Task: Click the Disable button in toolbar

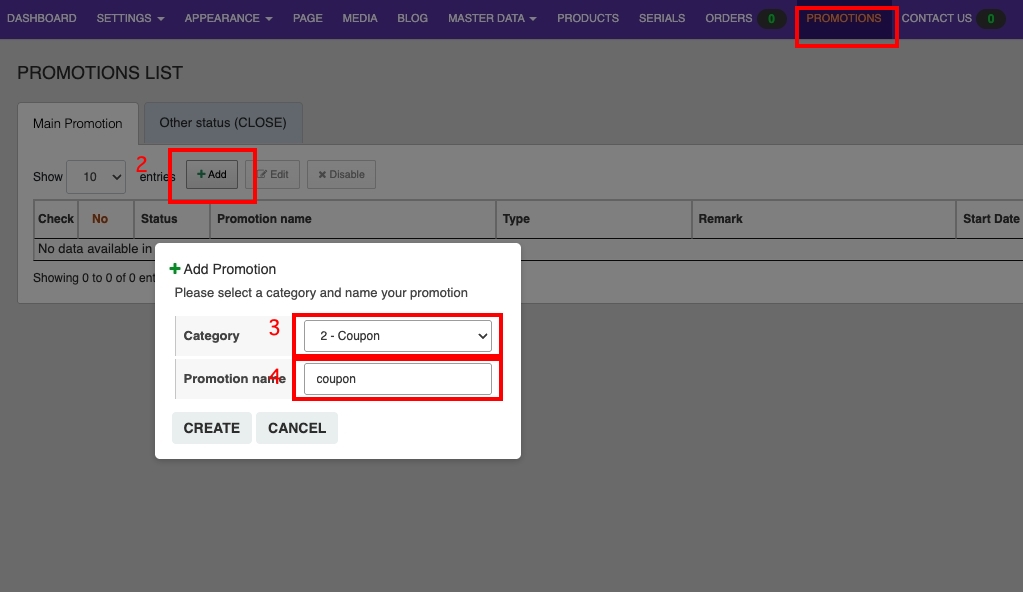Action: click(341, 174)
